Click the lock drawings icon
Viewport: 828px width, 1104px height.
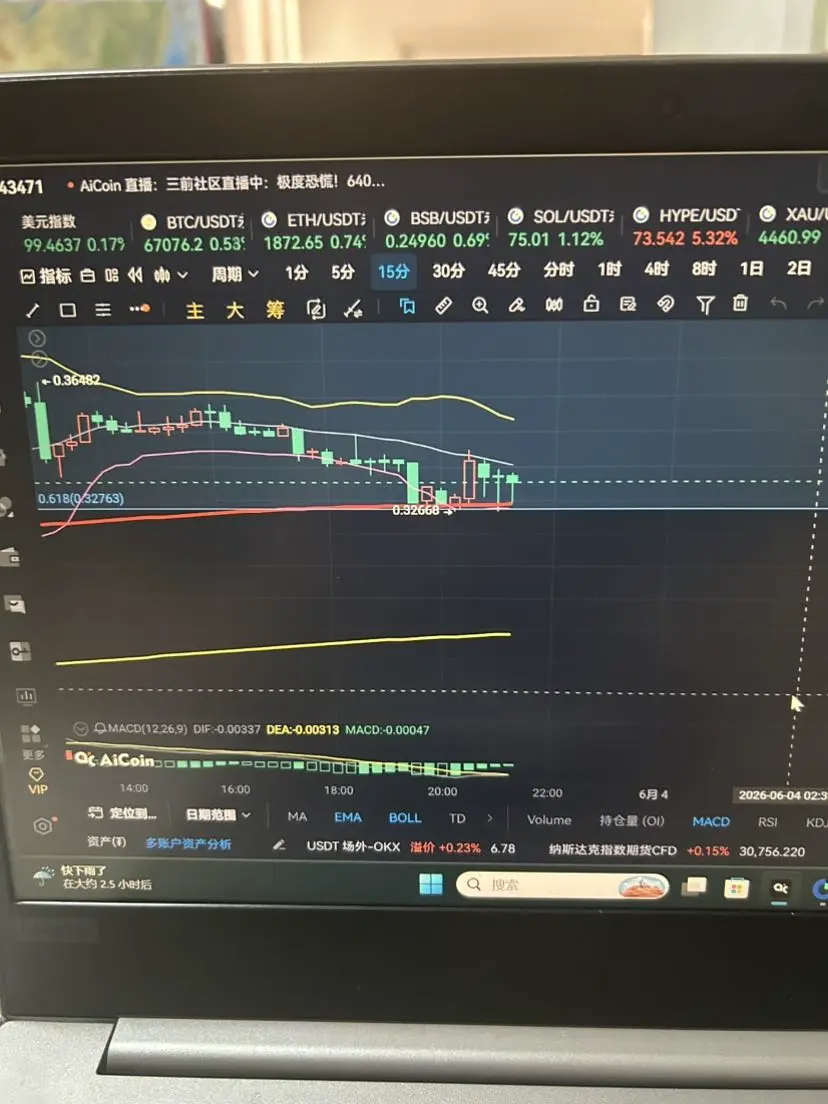tap(591, 304)
